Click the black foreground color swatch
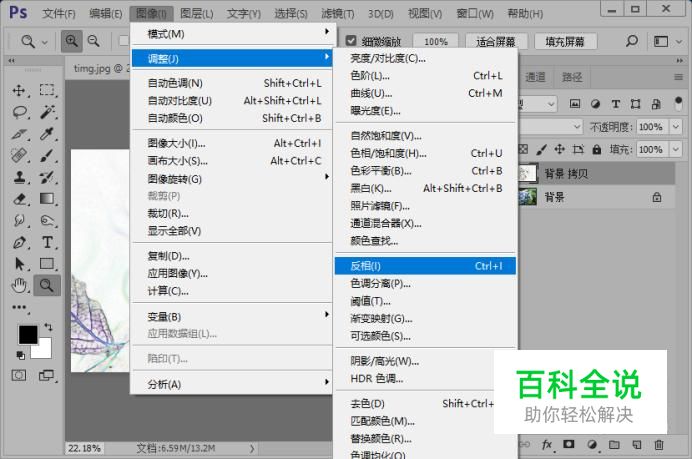Screen dimensions: 692x459 tap(28, 335)
